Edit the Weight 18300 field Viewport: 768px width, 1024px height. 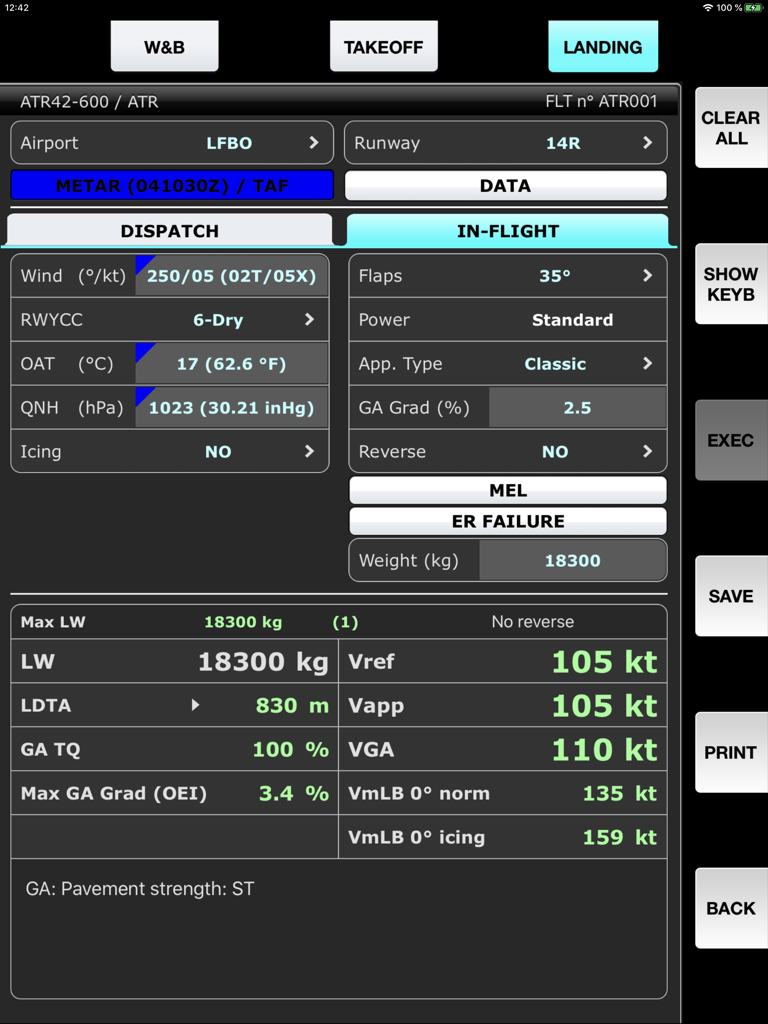573,560
